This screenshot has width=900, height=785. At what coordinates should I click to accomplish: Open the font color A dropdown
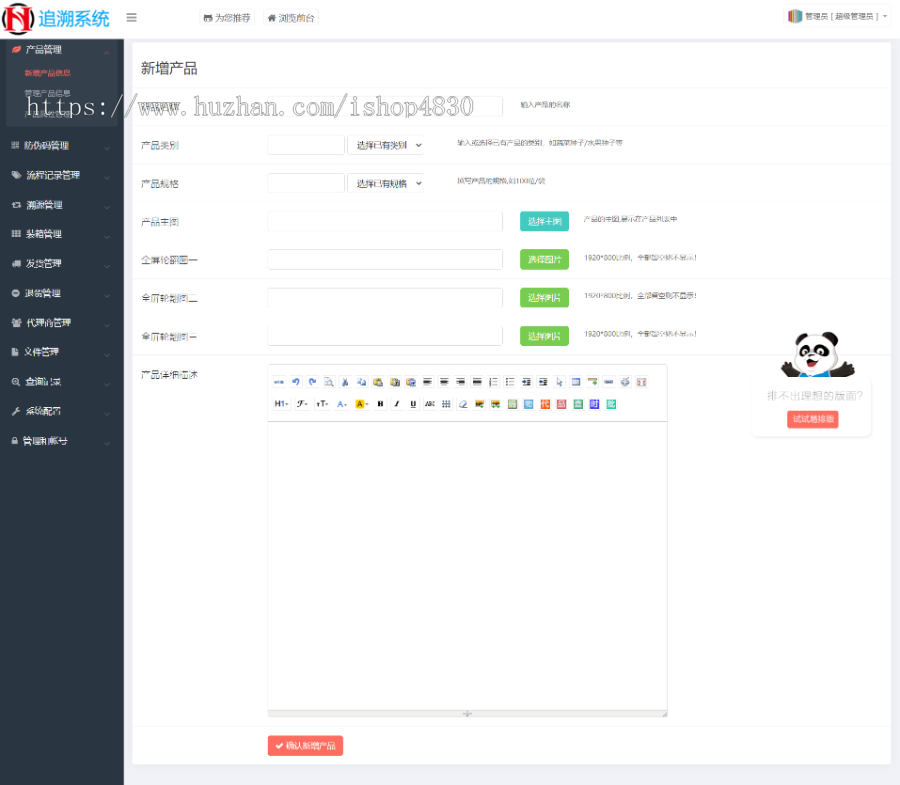click(x=342, y=404)
